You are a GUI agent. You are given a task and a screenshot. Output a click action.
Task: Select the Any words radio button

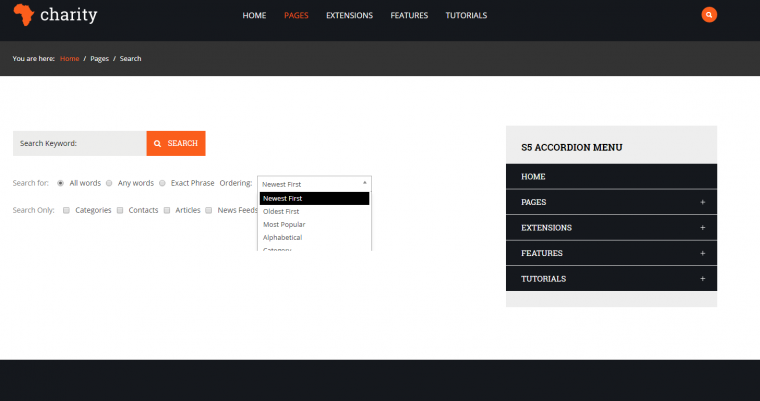pyautogui.click(x=110, y=184)
